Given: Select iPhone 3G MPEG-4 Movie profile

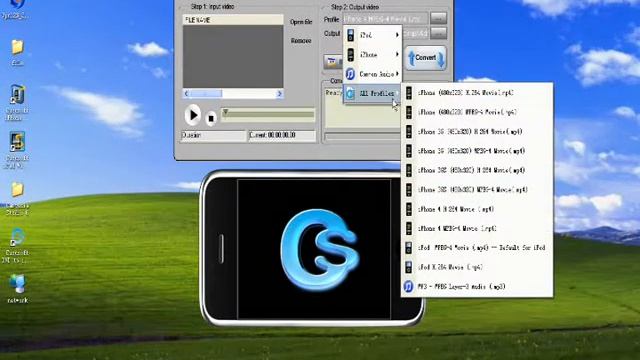Looking at the screenshot, I should click(477, 151).
